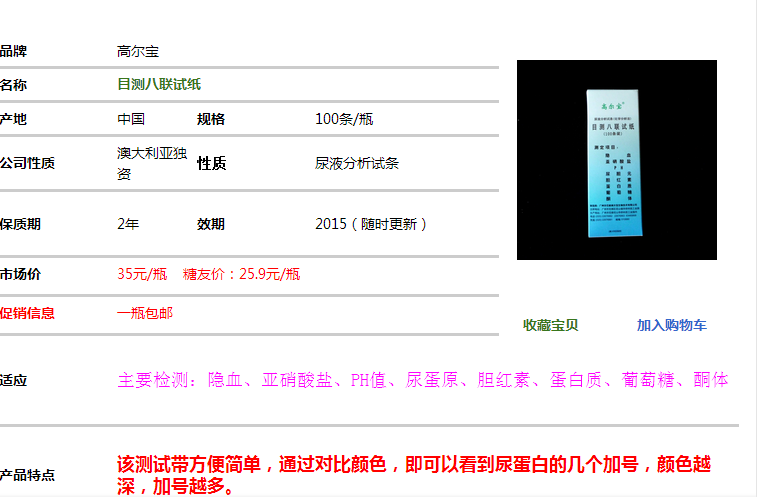Viewport: 757px width, 497px height.
Task: Click the value 澳大利亚独资
Action: pyautogui.click(x=152, y=163)
